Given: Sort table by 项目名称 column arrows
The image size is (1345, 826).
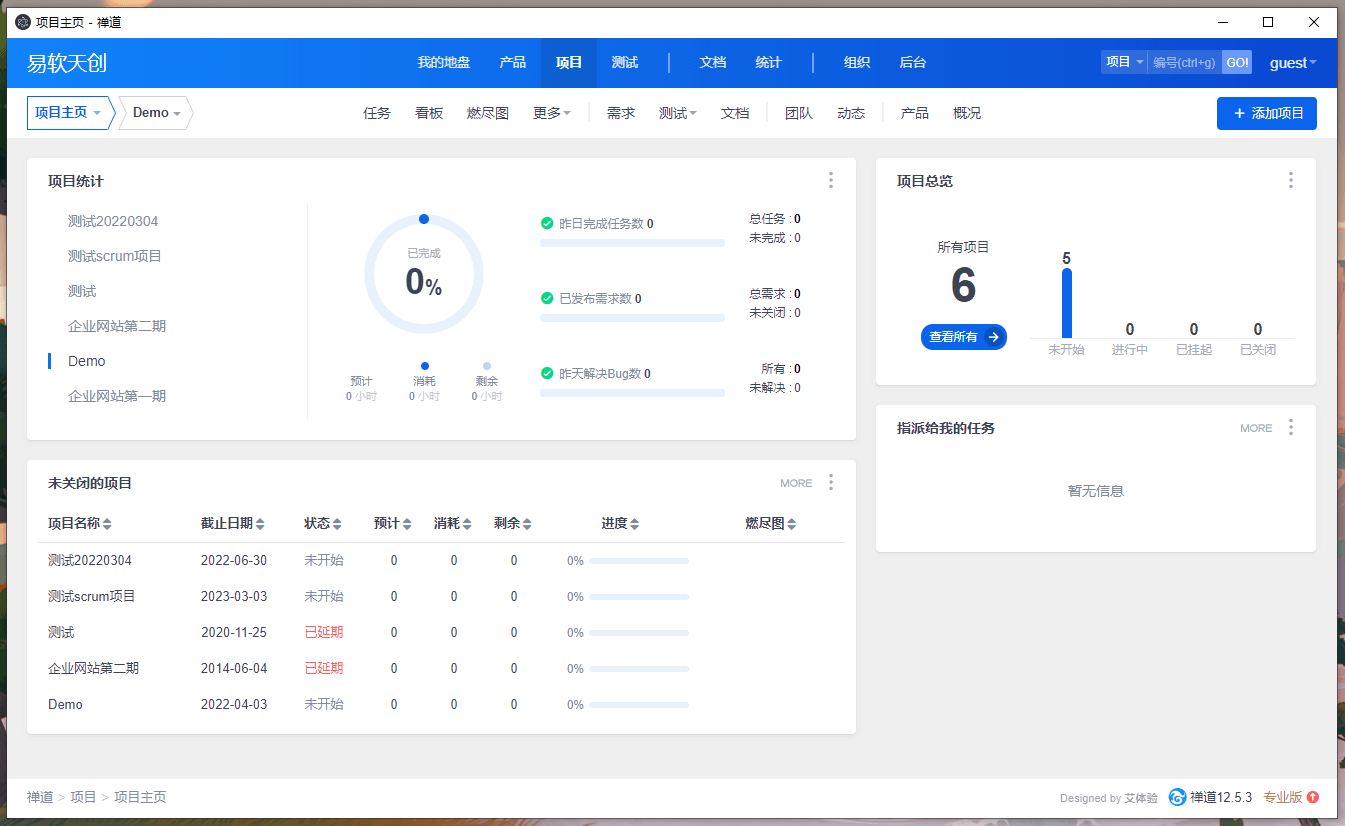Looking at the screenshot, I should [107, 524].
